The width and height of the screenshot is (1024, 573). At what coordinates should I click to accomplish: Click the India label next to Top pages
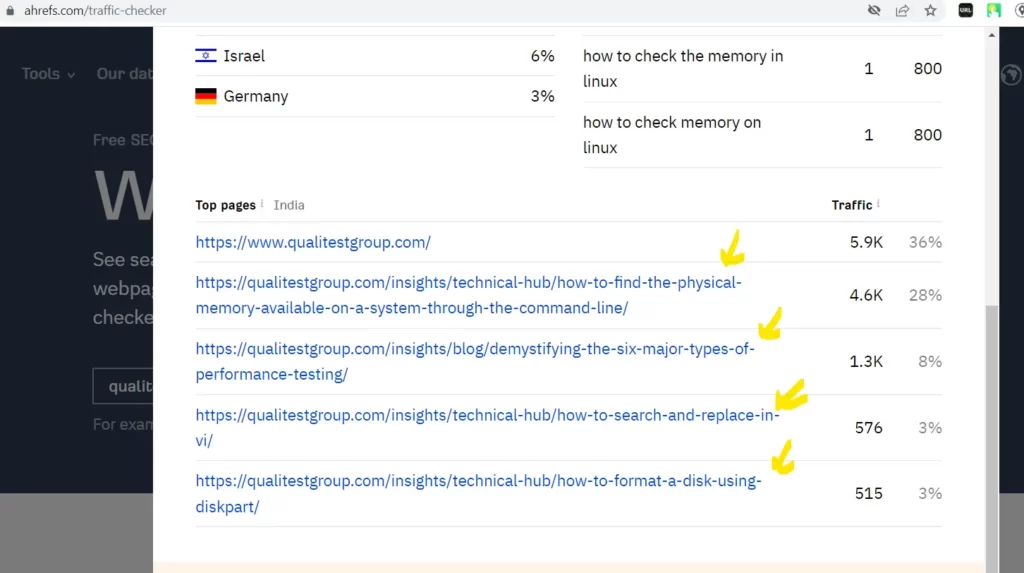click(x=289, y=205)
